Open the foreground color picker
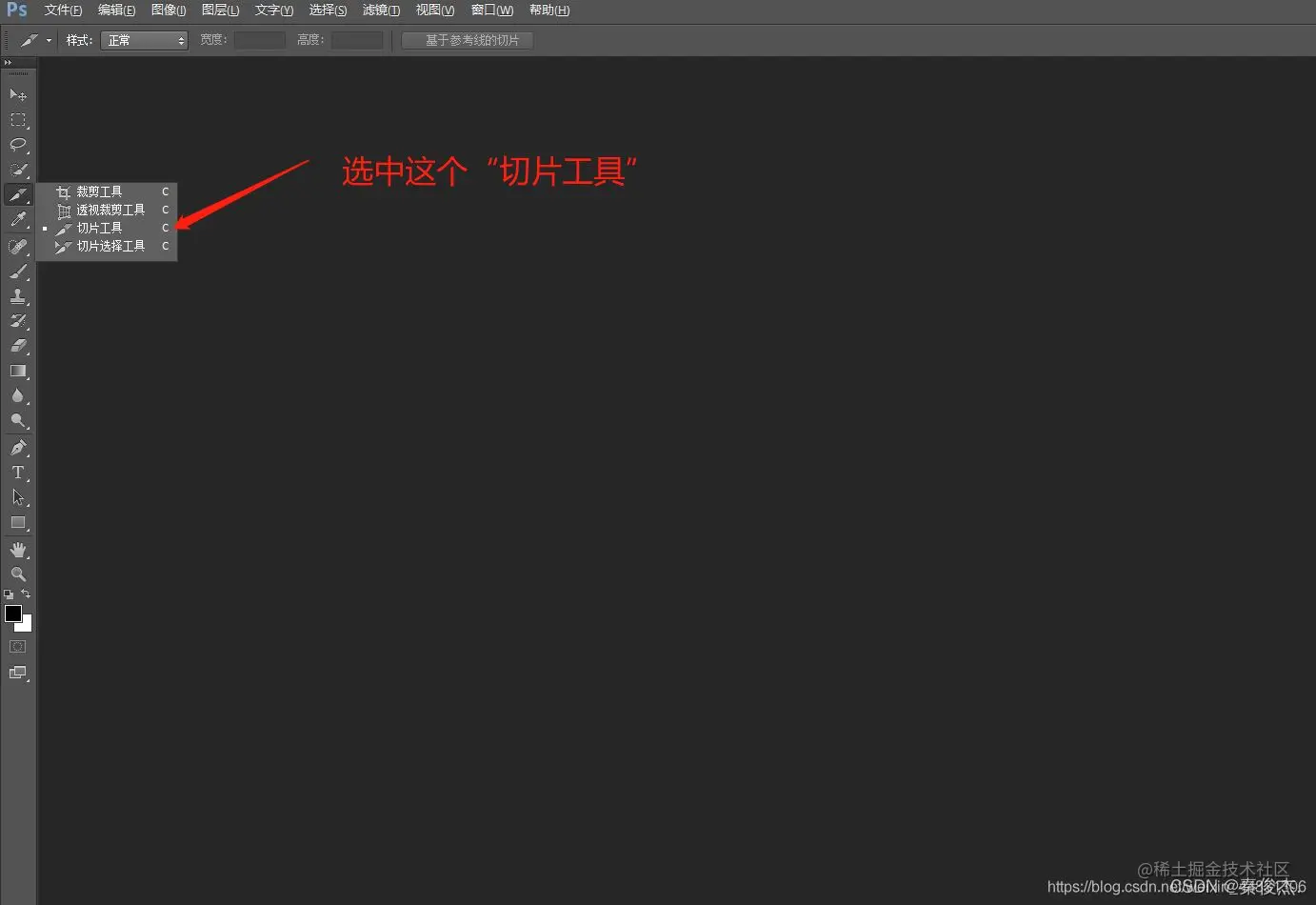Viewport: 1316px width, 905px height. pos(13,613)
